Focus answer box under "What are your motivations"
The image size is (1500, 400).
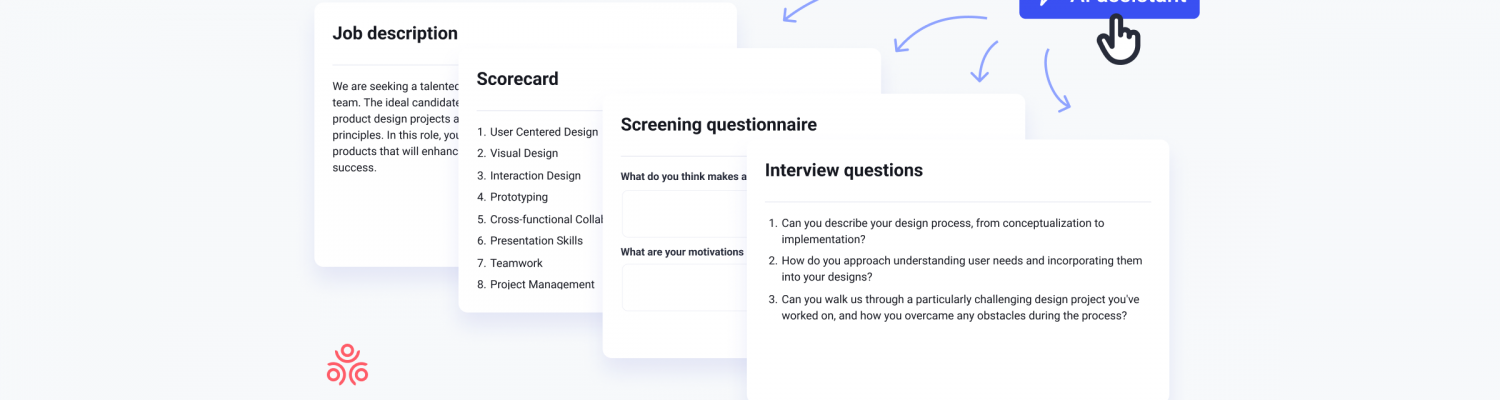pyautogui.click(x=684, y=288)
